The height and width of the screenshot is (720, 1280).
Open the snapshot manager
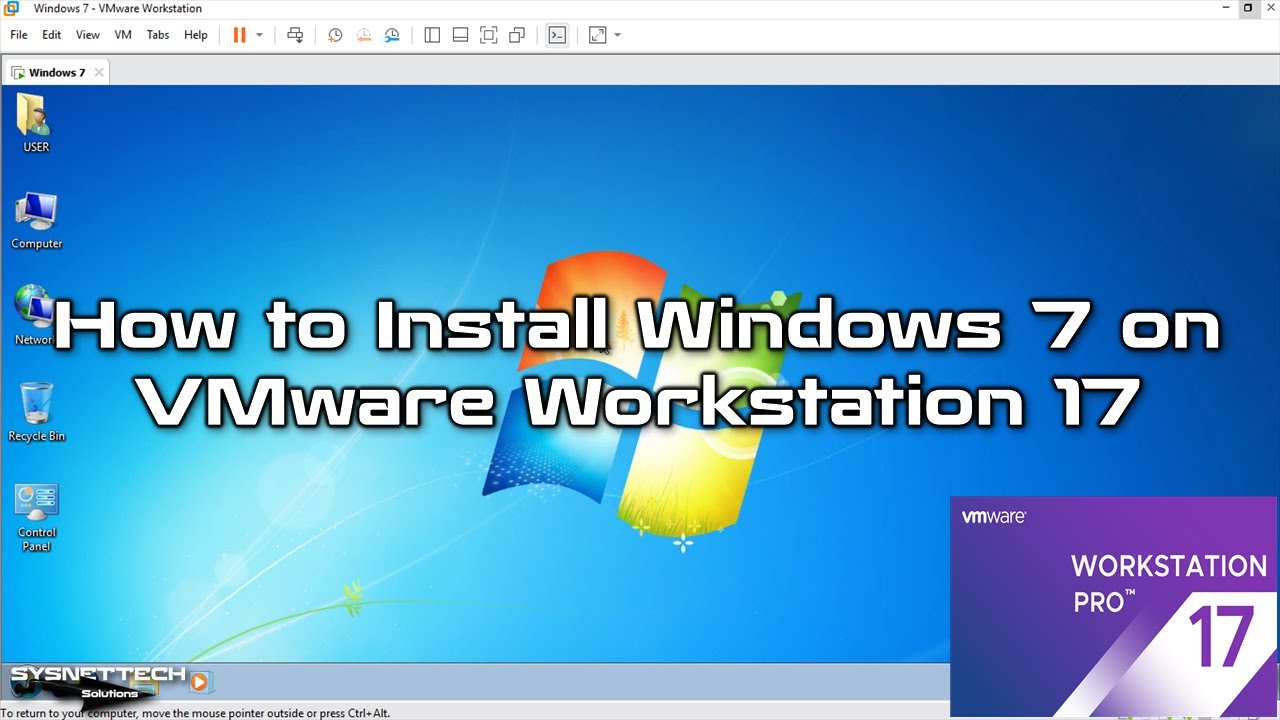pyautogui.click(x=392, y=35)
